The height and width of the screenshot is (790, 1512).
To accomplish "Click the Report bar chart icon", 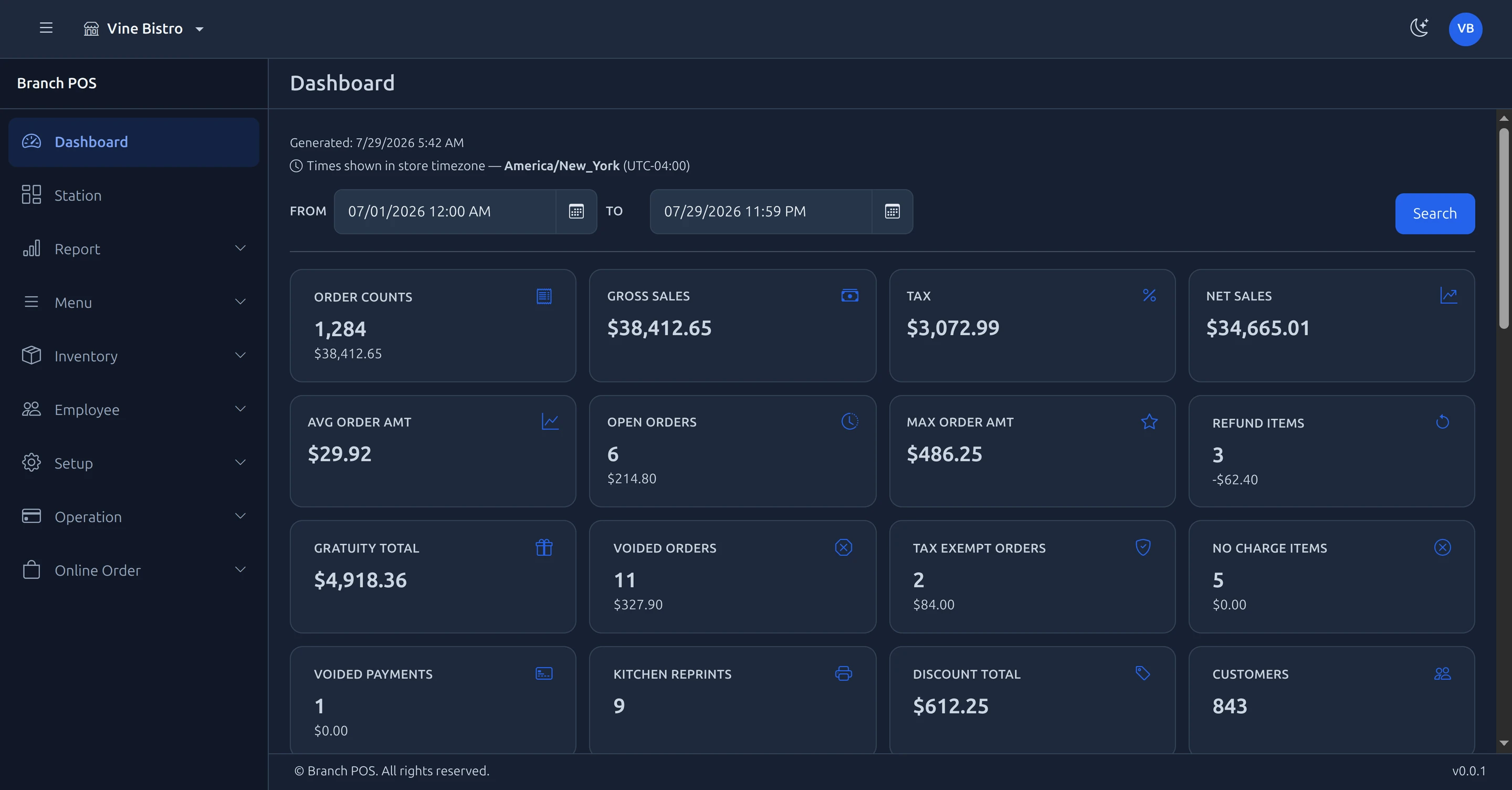I will pyautogui.click(x=31, y=248).
